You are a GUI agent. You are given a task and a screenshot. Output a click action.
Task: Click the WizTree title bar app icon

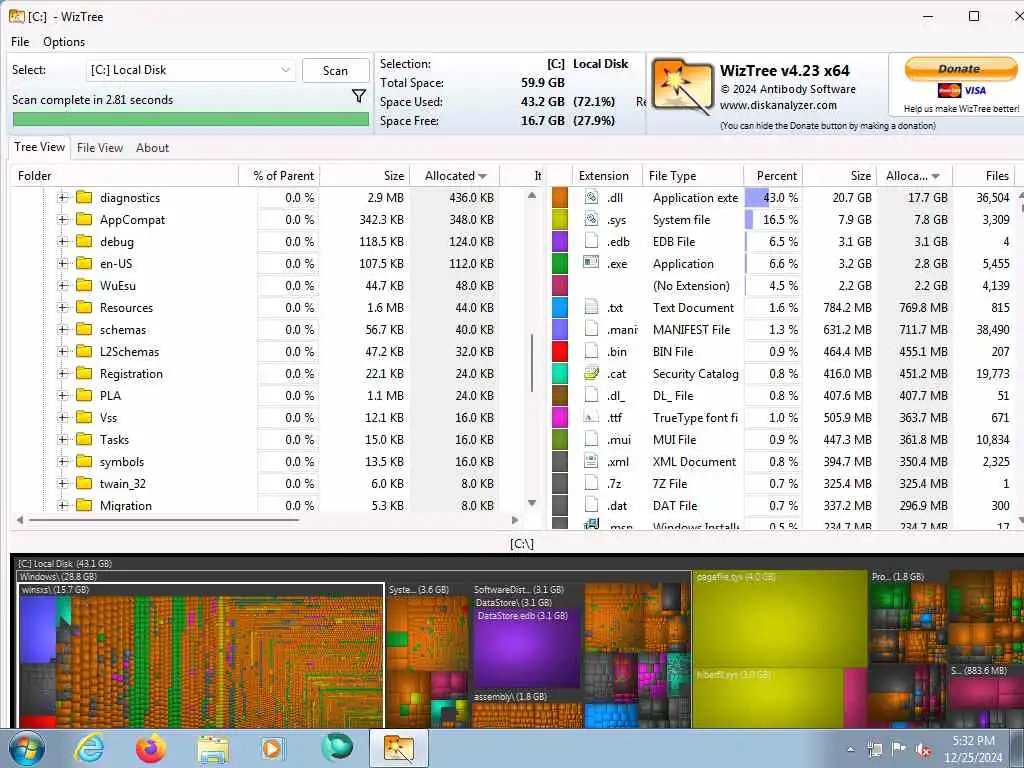(x=17, y=16)
